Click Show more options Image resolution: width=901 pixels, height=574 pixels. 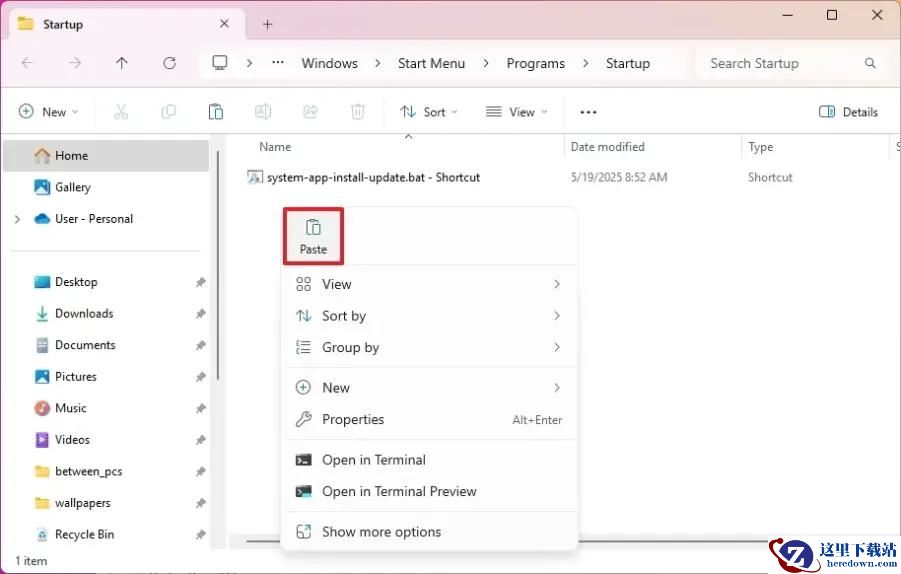click(429, 531)
